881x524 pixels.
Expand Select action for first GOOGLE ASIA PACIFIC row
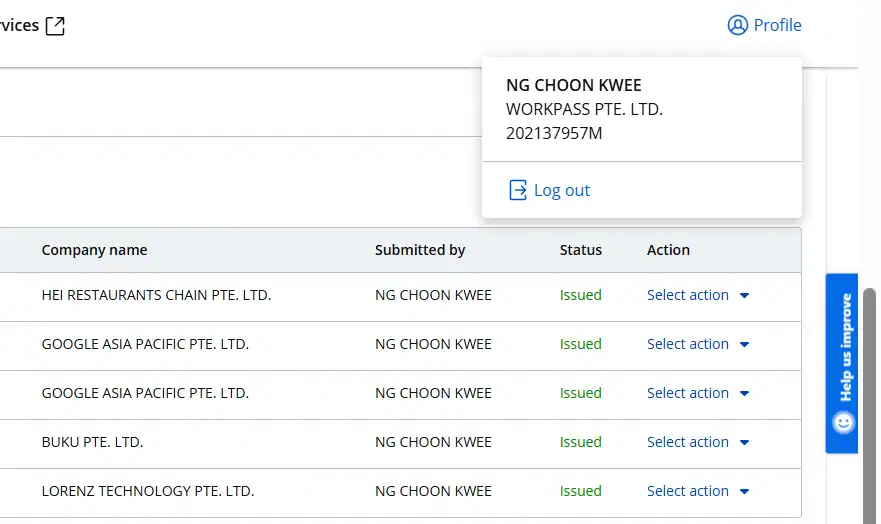click(688, 344)
